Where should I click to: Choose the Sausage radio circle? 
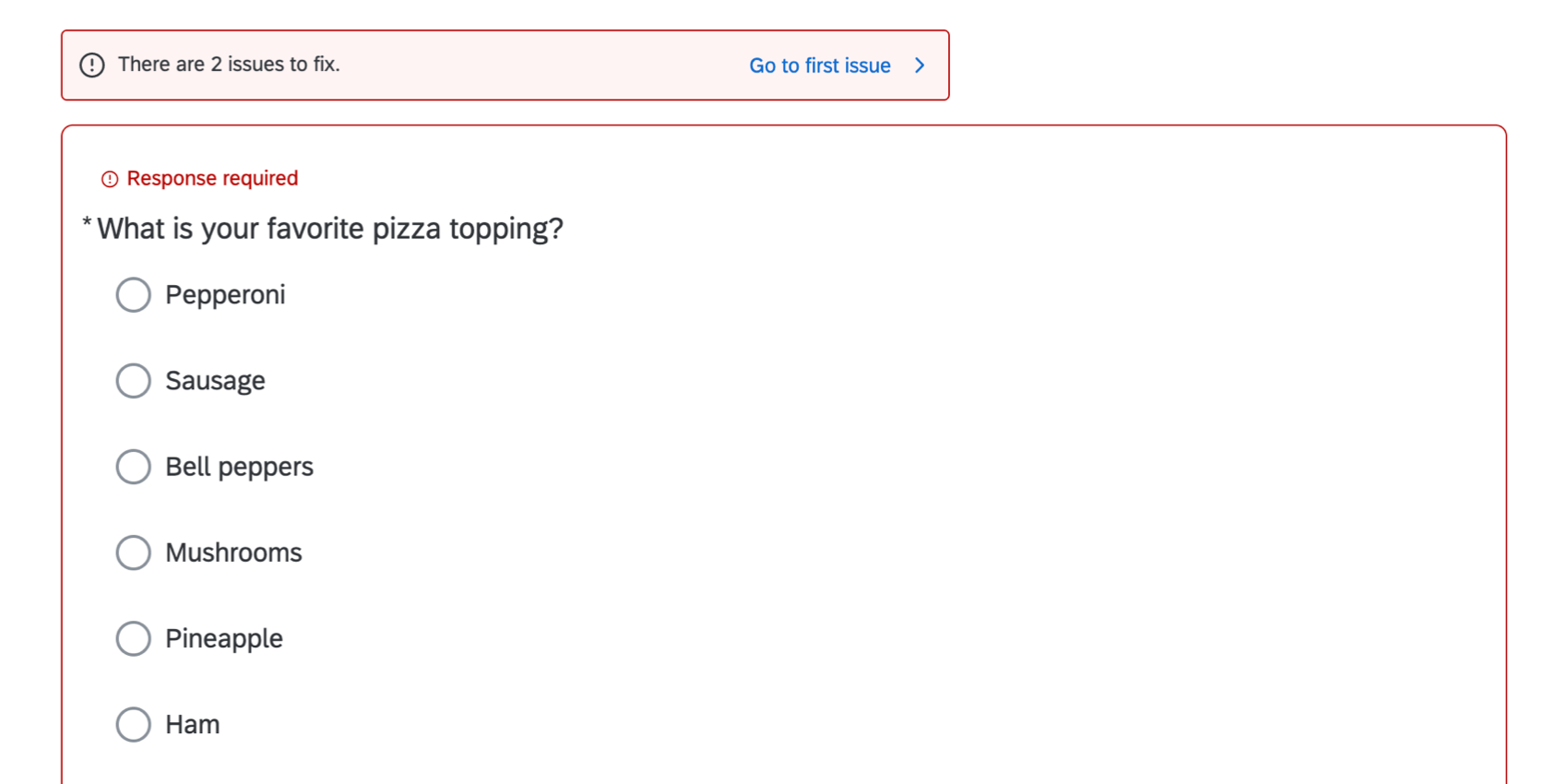coord(133,381)
